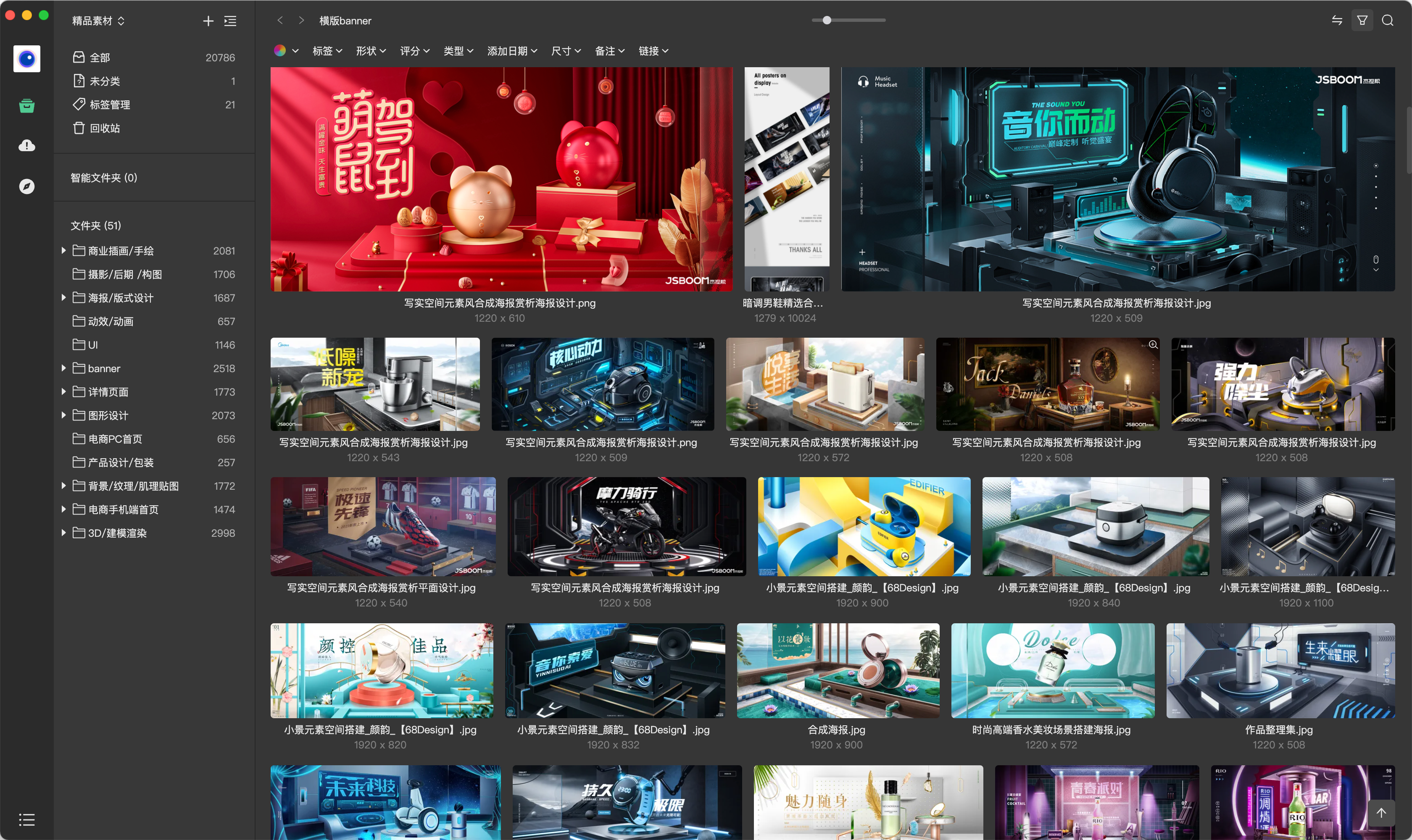Toggle the filter funnel icon

coord(1362,21)
